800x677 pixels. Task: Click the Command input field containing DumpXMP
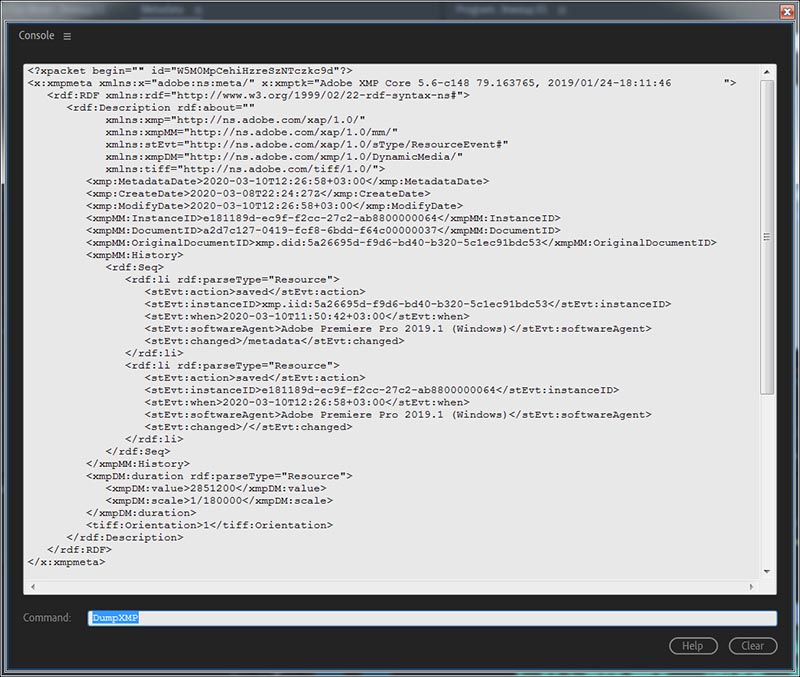tap(432, 618)
